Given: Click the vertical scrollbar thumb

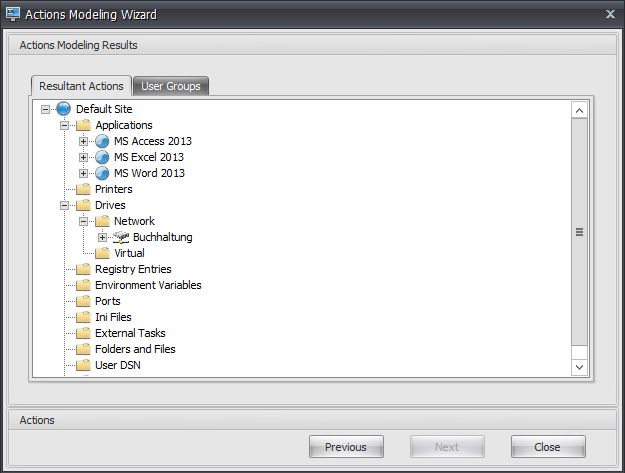Looking at the screenshot, I should 579,232.
